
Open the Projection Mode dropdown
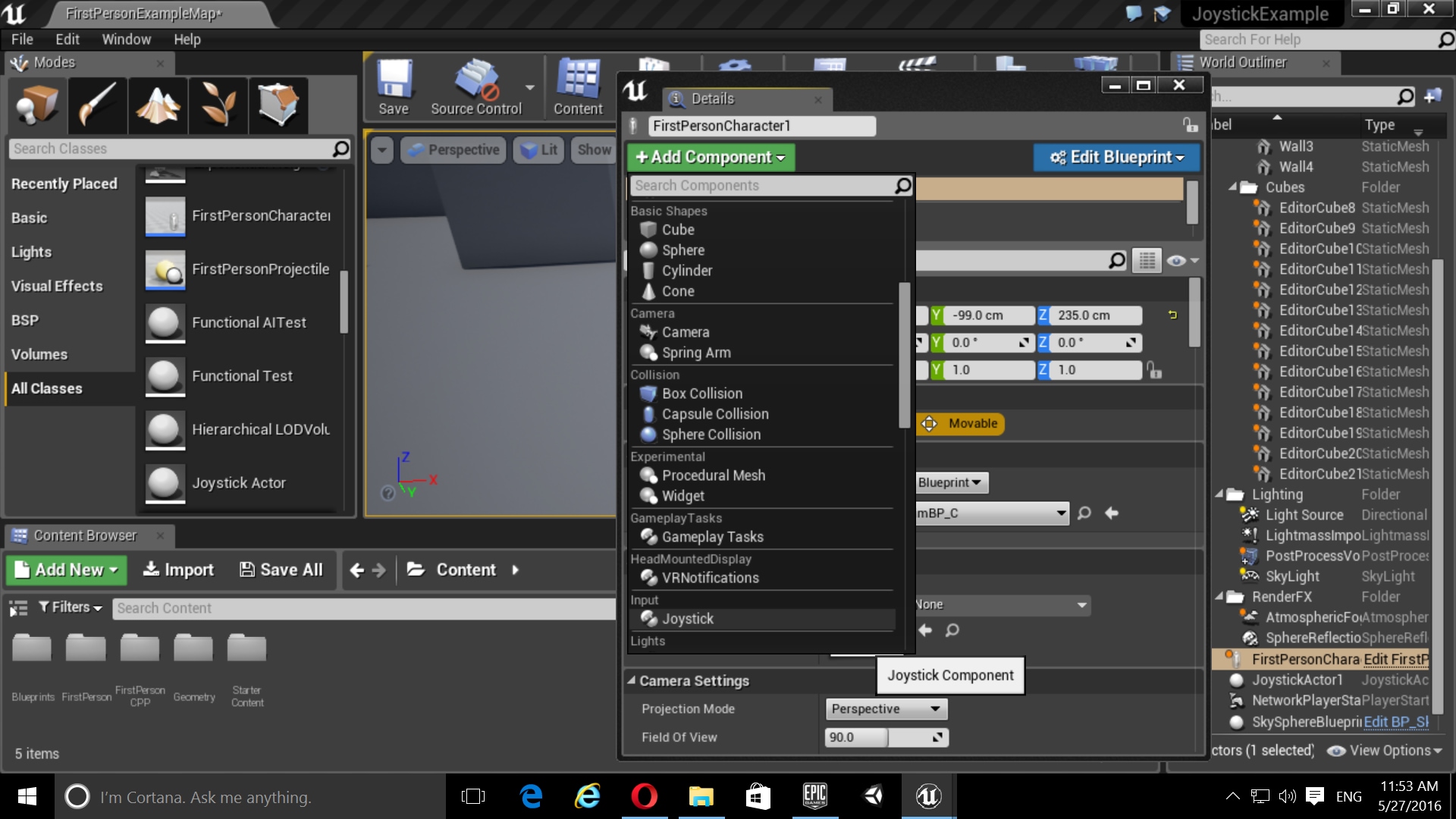(885, 708)
